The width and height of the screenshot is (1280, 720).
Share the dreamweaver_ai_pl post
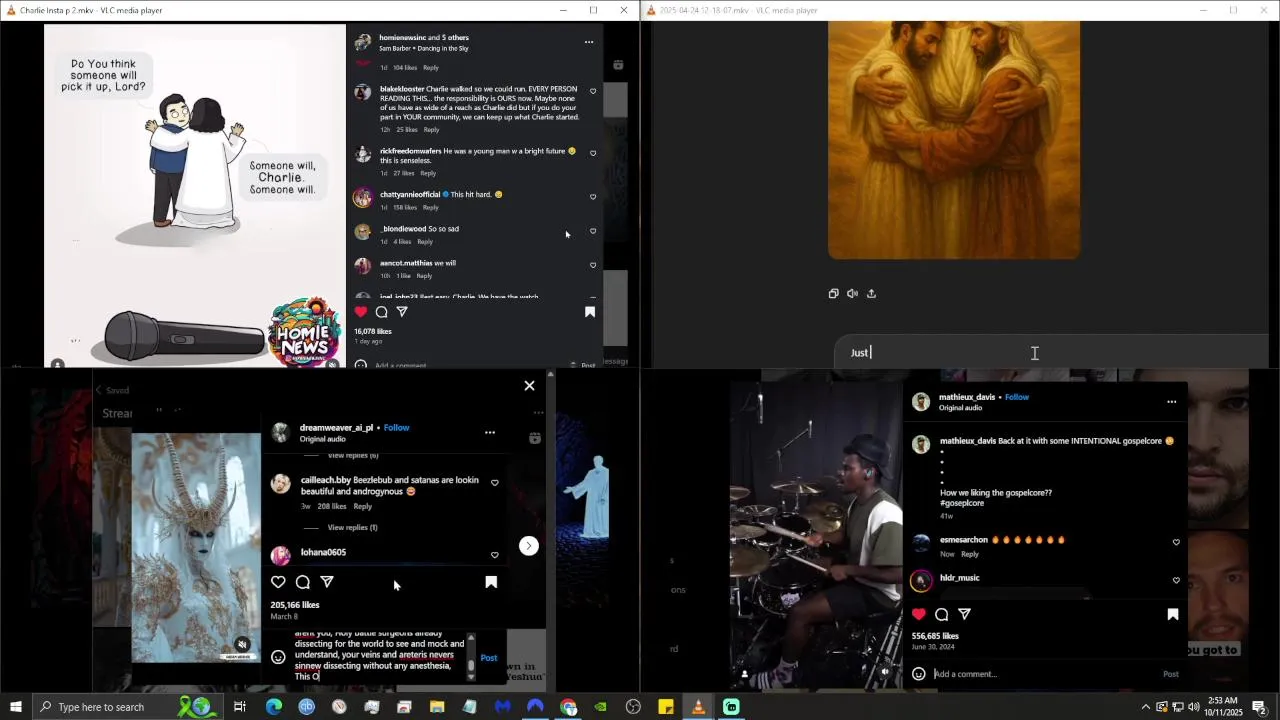(x=327, y=582)
